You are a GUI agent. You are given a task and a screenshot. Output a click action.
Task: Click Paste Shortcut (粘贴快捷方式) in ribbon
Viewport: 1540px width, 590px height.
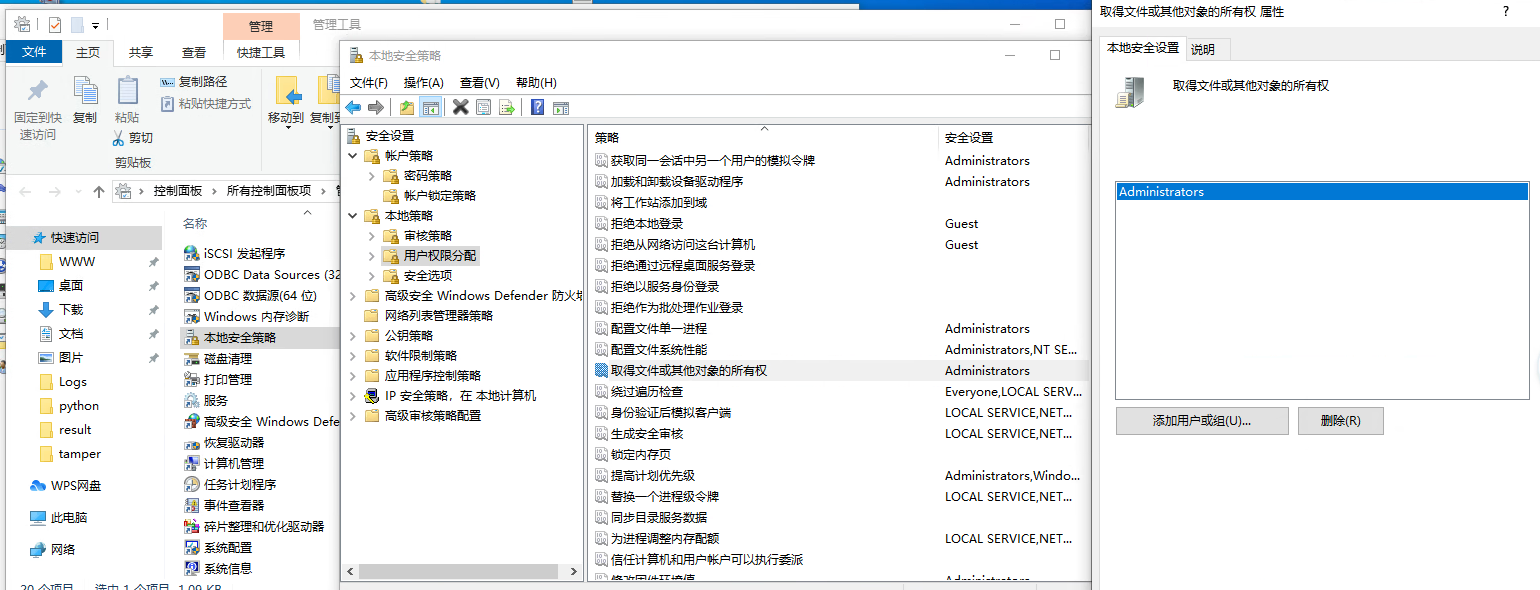[206, 104]
